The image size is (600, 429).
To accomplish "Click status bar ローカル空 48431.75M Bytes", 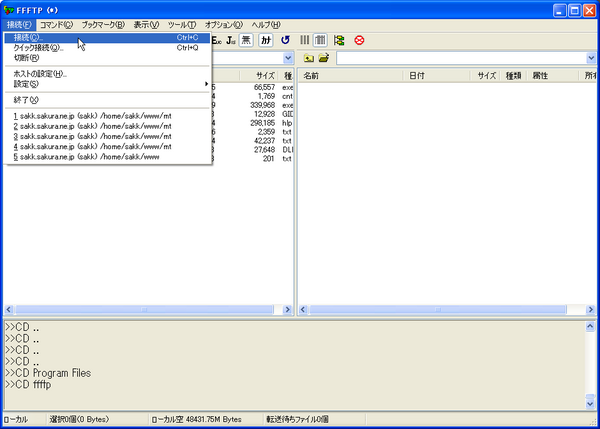I will tap(196, 419).
